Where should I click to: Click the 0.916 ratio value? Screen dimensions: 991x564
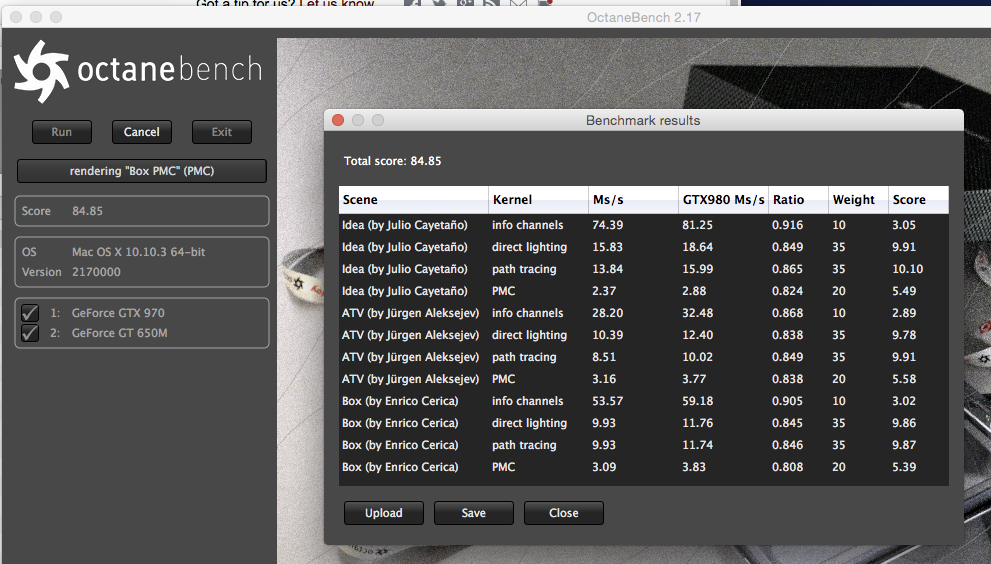(x=787, y=225)
